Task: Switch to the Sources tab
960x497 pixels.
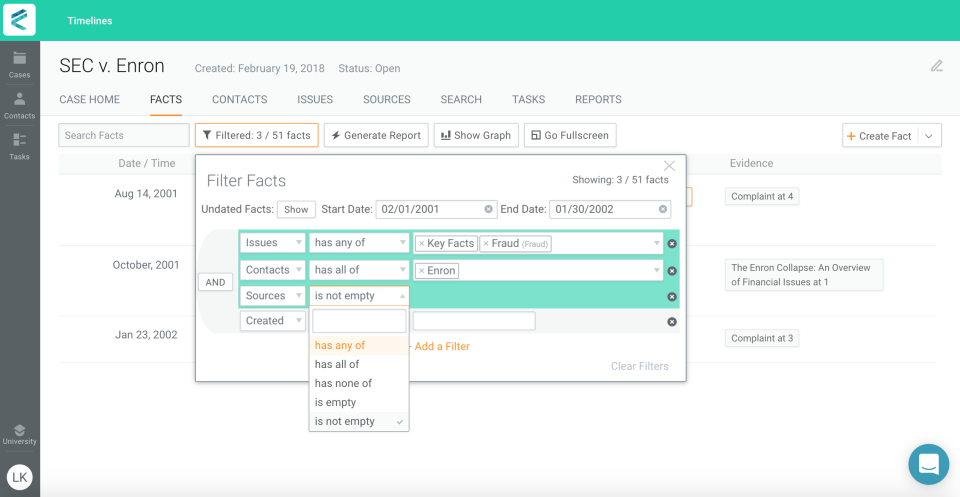Action: [387, 99]
